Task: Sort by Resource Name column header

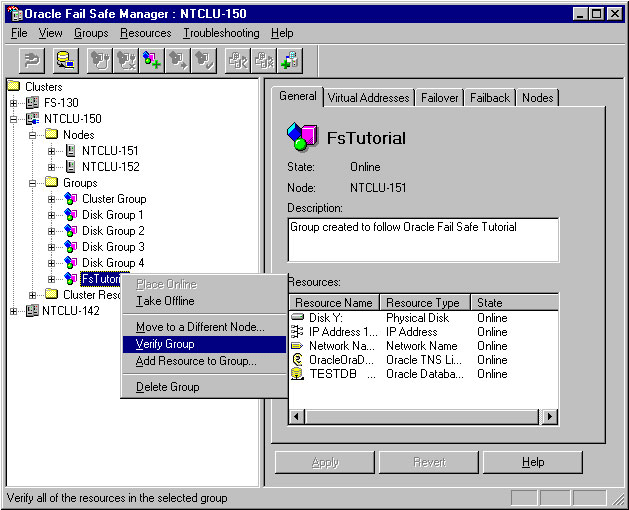Action: (334, 303)
